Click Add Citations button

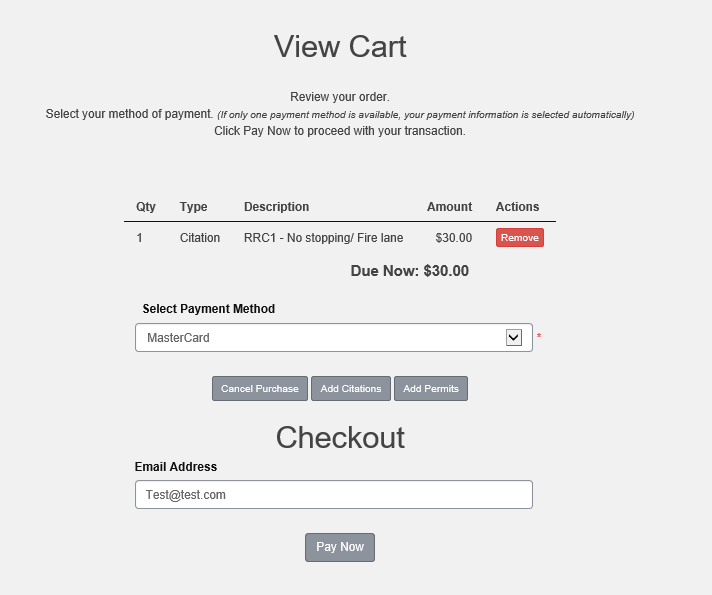[351, 388]
